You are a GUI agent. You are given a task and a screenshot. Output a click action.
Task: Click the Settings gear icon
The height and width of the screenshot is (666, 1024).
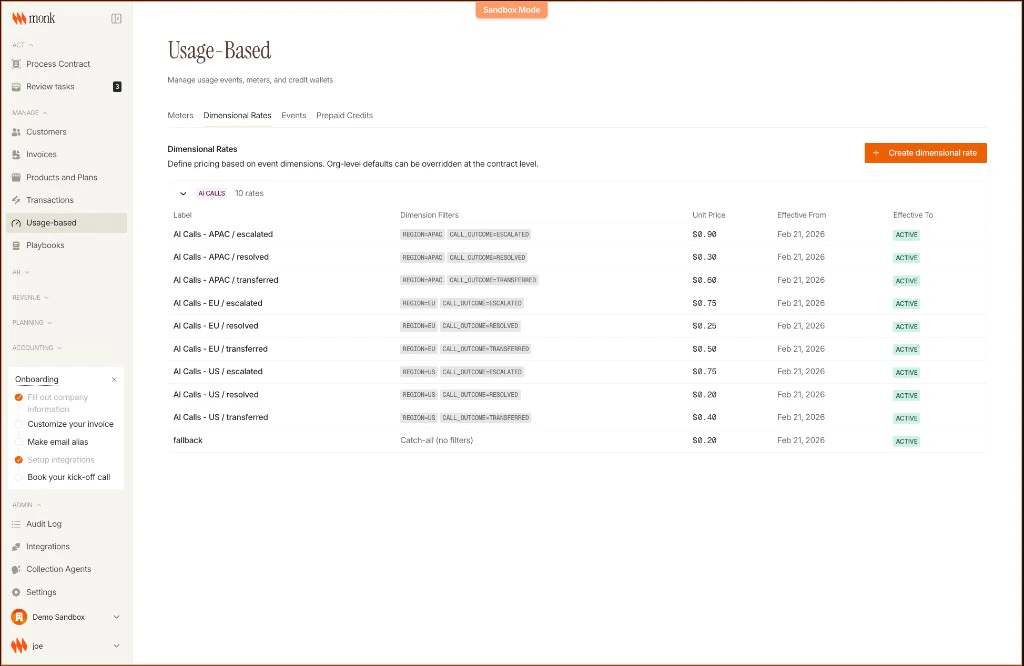pyautogui.click(x=16, y=592)
